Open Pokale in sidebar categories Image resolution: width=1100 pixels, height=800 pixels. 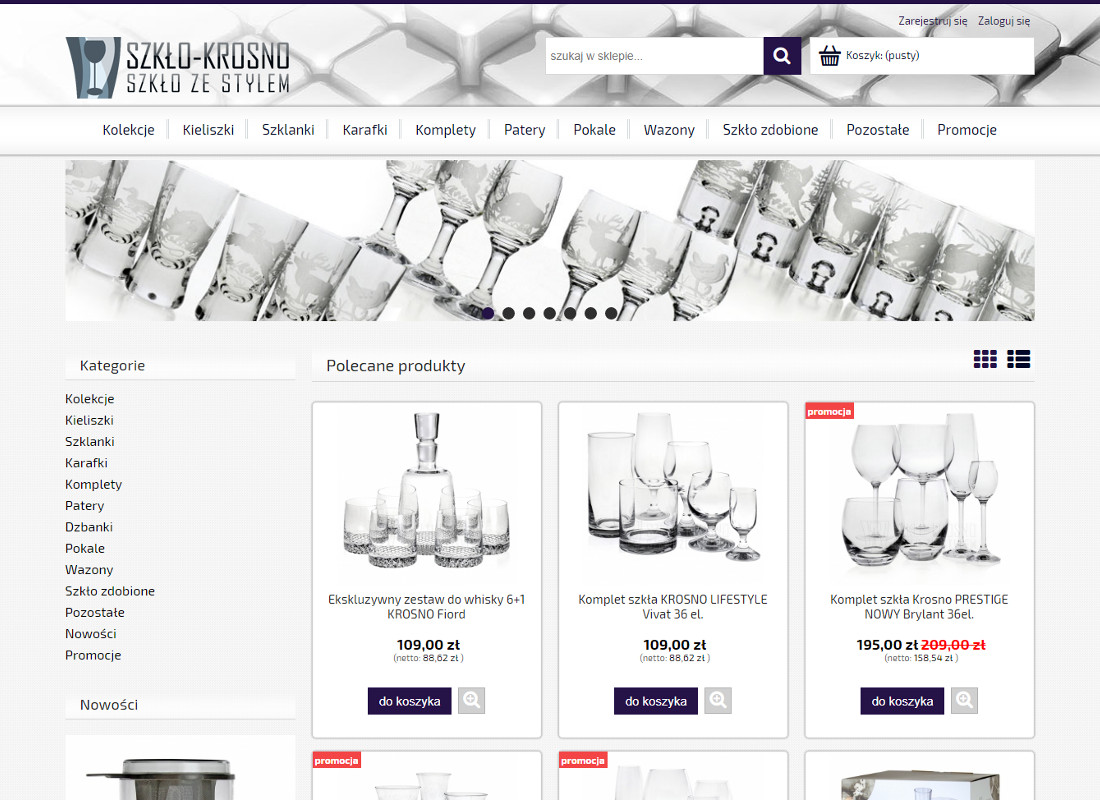pos(85,549)
